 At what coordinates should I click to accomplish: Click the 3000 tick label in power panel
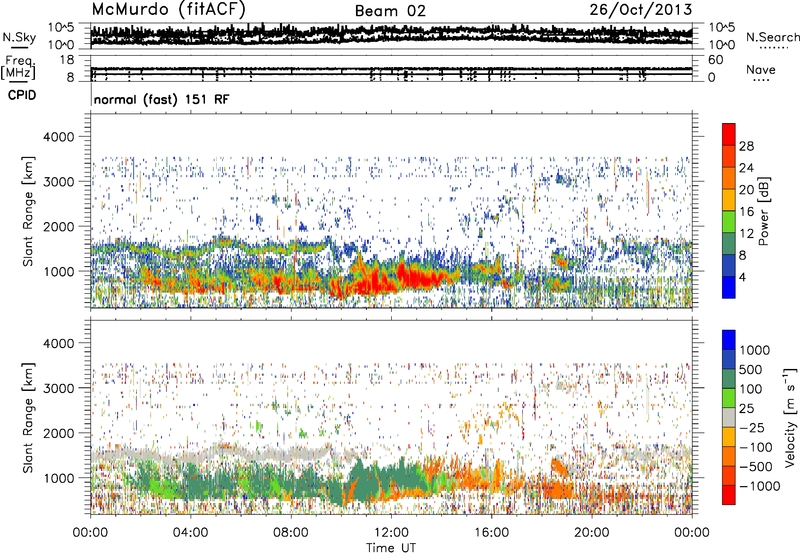(x=58, y=182)
